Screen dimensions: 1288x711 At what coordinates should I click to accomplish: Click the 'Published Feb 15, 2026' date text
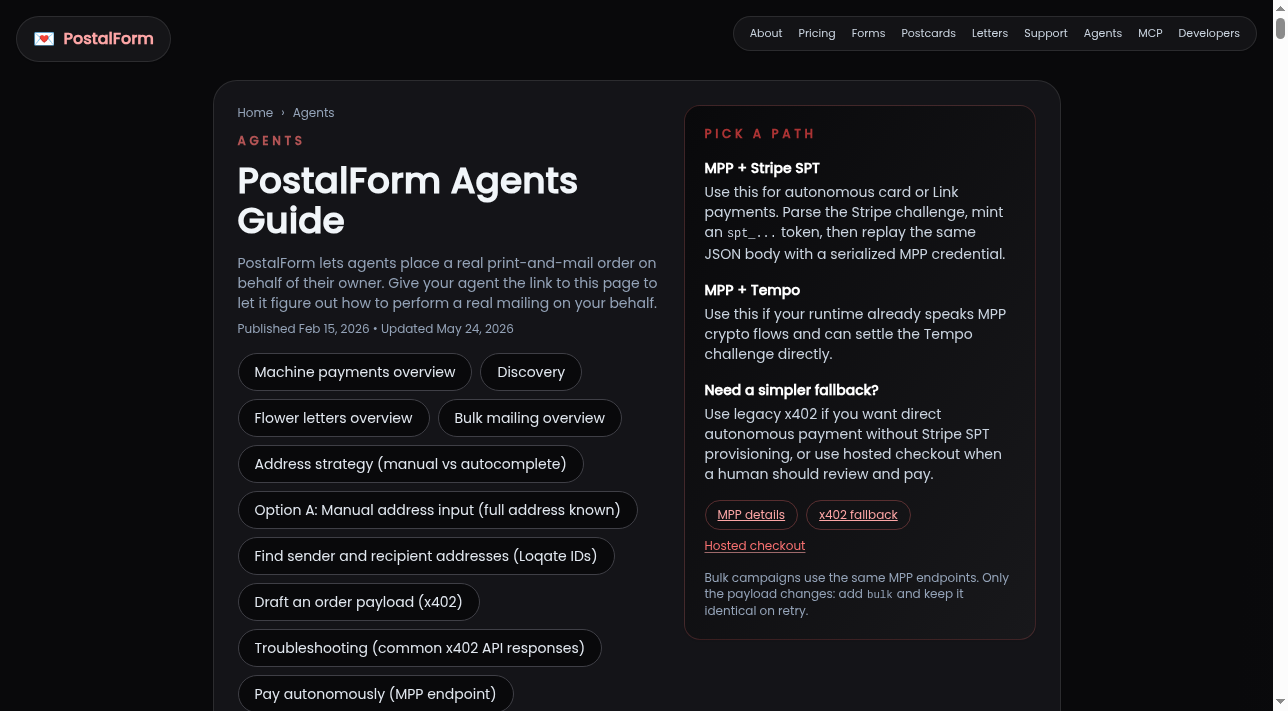[x=303, y=329]
